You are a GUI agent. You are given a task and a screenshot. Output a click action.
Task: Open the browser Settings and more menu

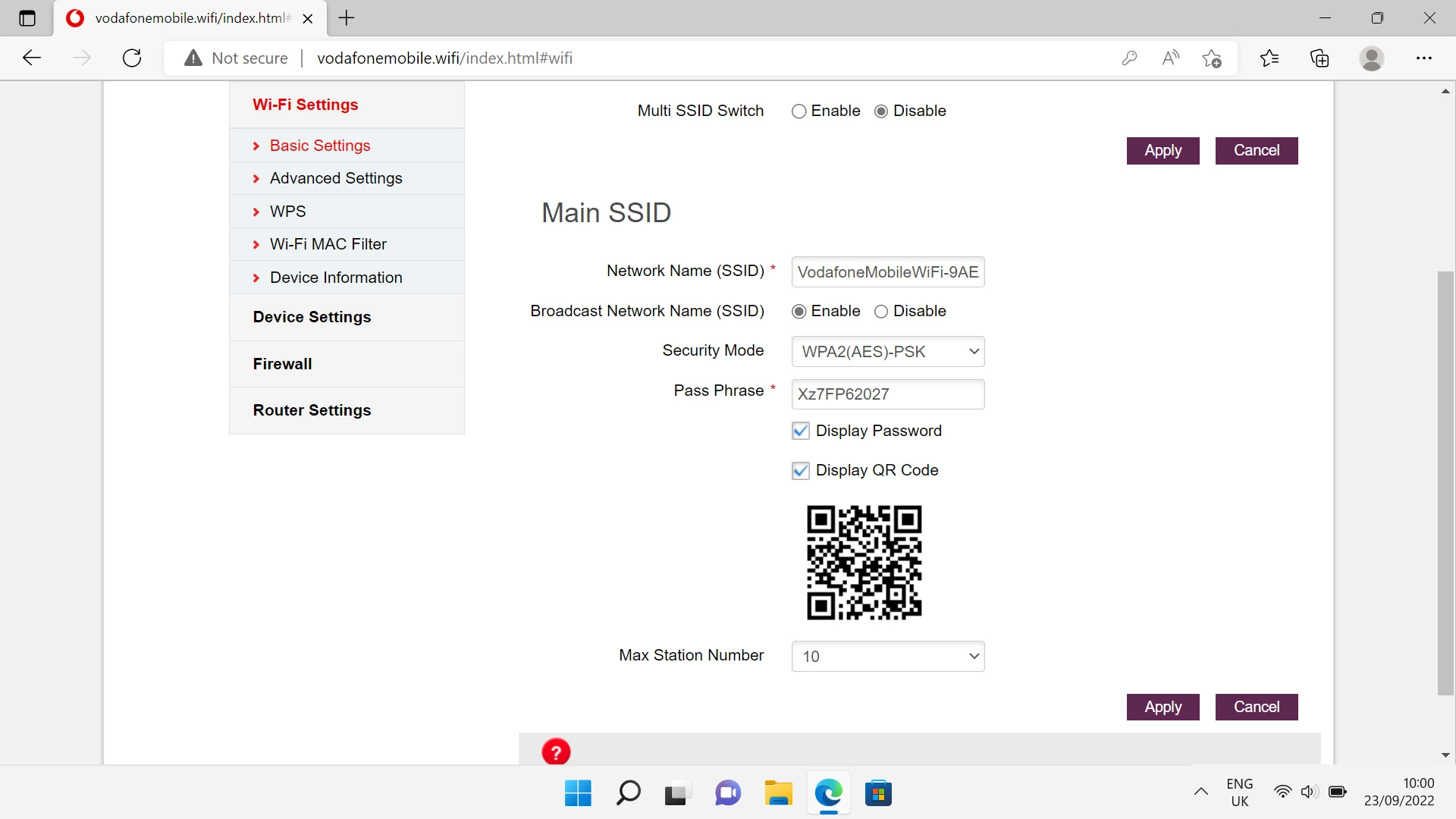click(x=1423, y=58)
